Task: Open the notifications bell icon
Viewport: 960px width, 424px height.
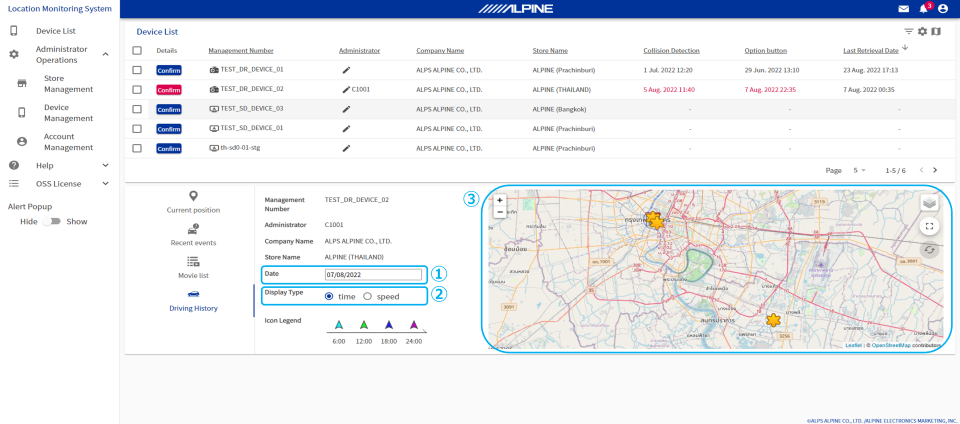Action: (923, 9)
